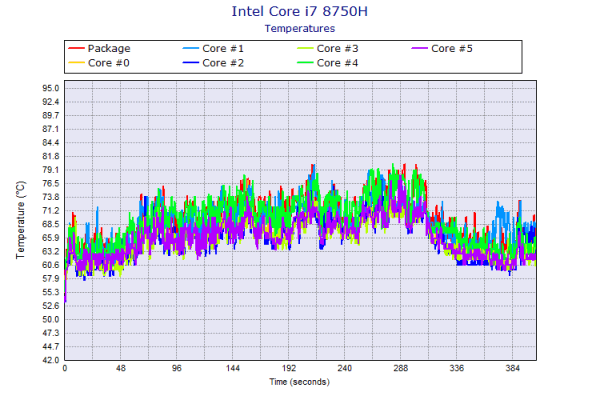Click the purple Core #5 color line

(419, 48)
